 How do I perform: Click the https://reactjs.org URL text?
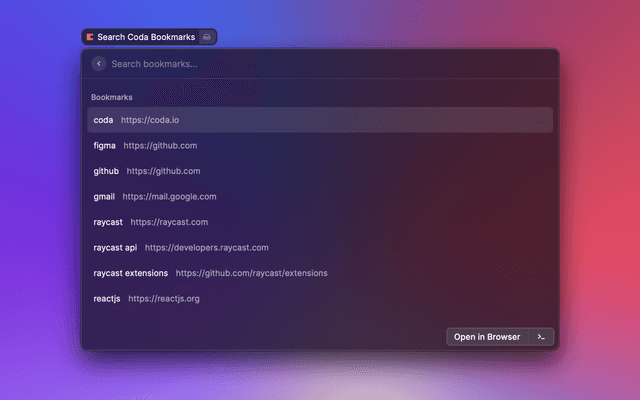point(164,298)
